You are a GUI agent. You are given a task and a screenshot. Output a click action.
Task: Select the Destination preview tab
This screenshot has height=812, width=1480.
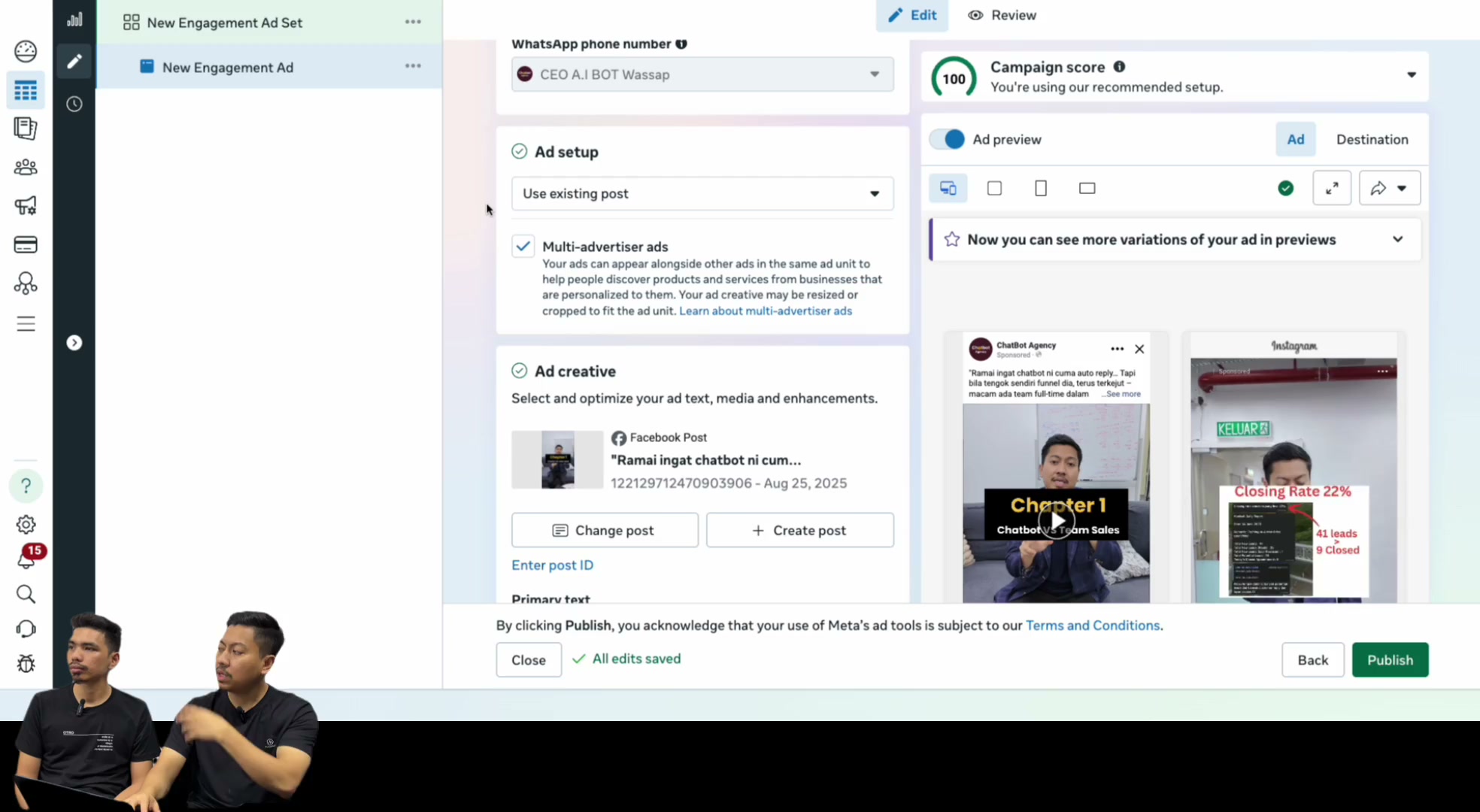point(1372,139)
